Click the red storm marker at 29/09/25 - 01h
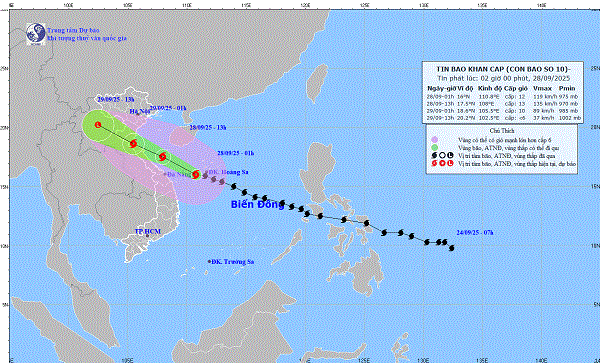The height and width of the screenshot is (363, 600). [x=133, y=144]
